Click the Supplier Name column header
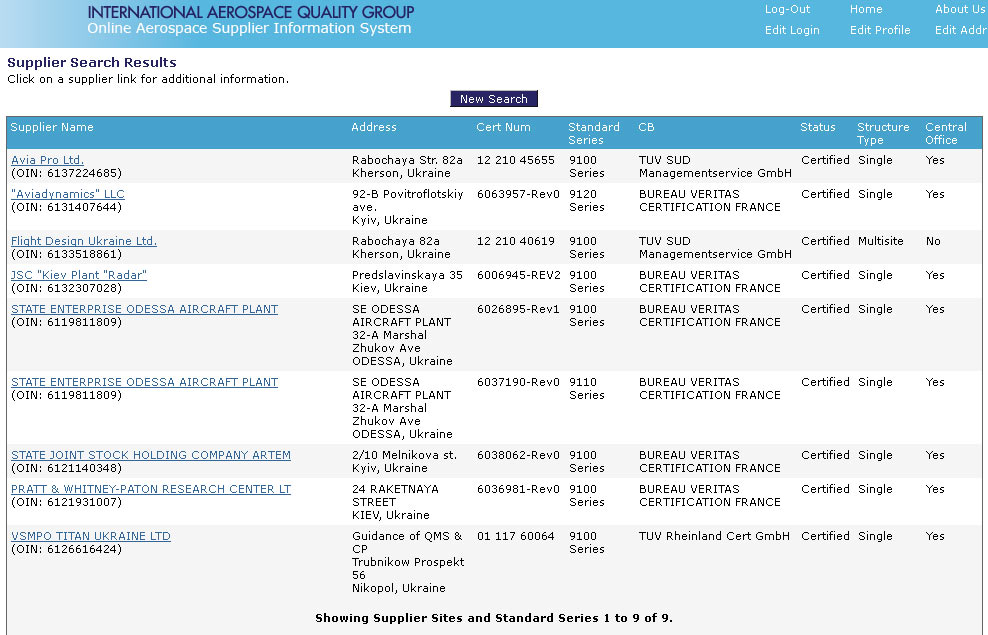 click(52, 127)
